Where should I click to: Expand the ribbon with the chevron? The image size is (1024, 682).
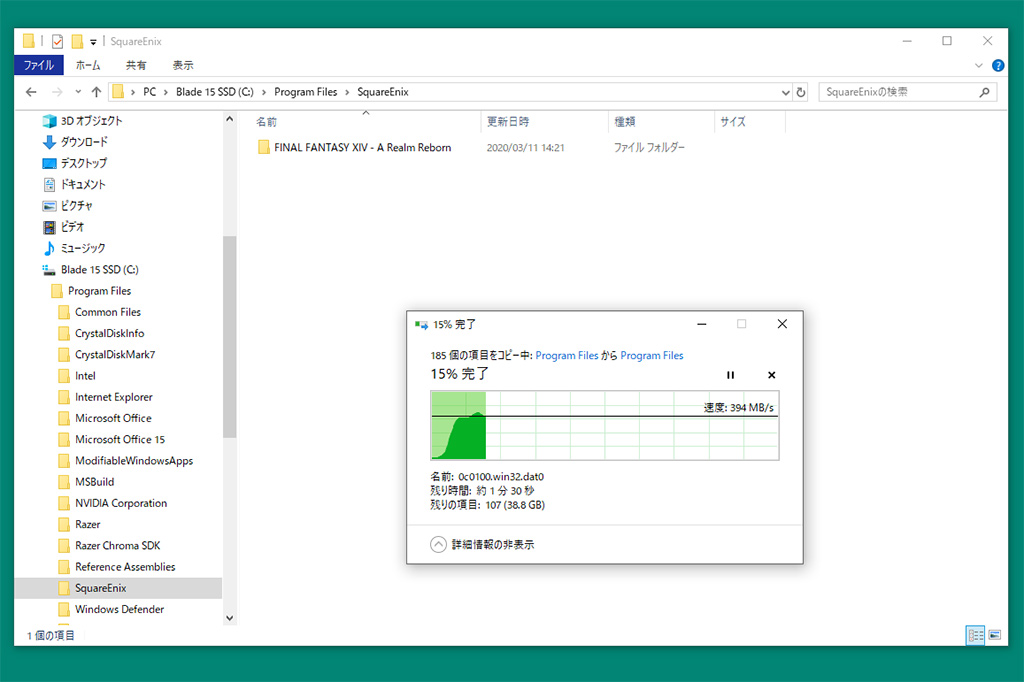pos(978,65)
